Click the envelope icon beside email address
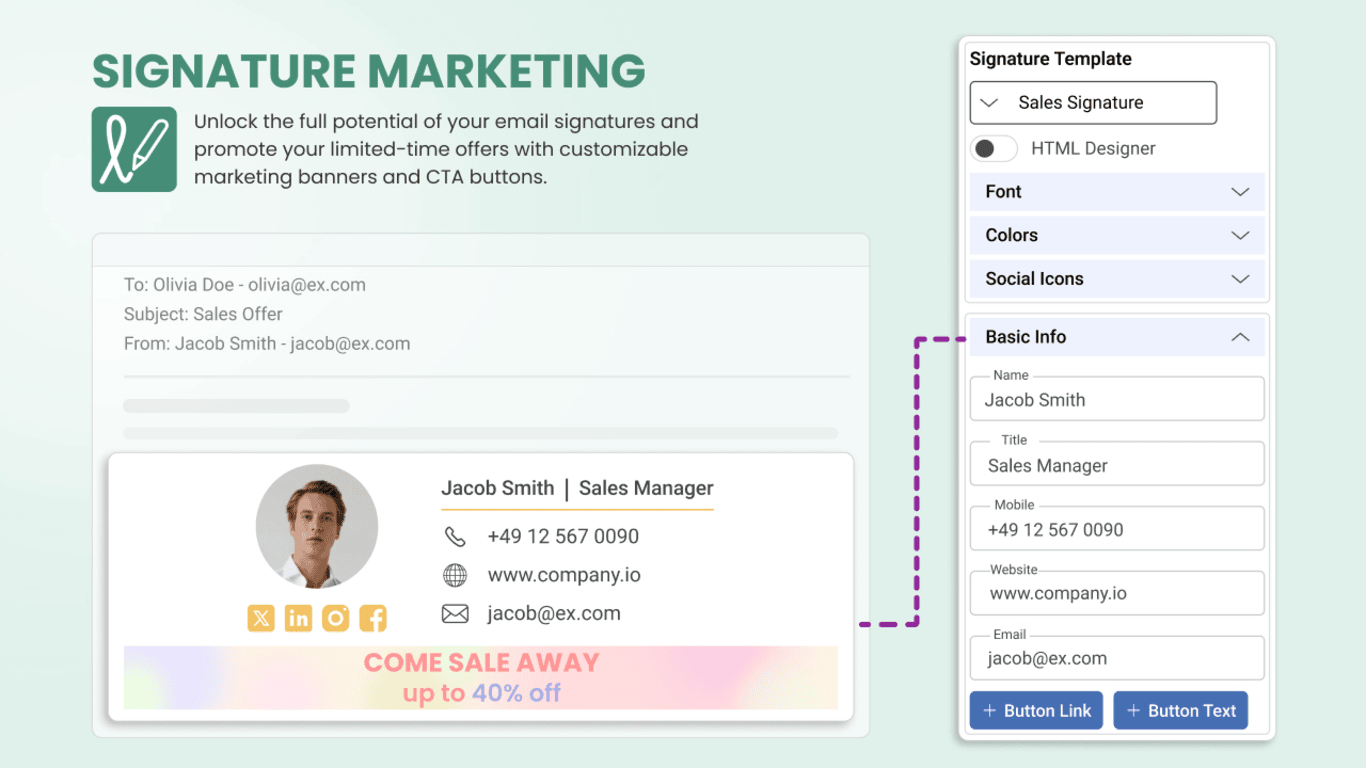Viewport: 1366px width, 768px height. tap(455, 614)
